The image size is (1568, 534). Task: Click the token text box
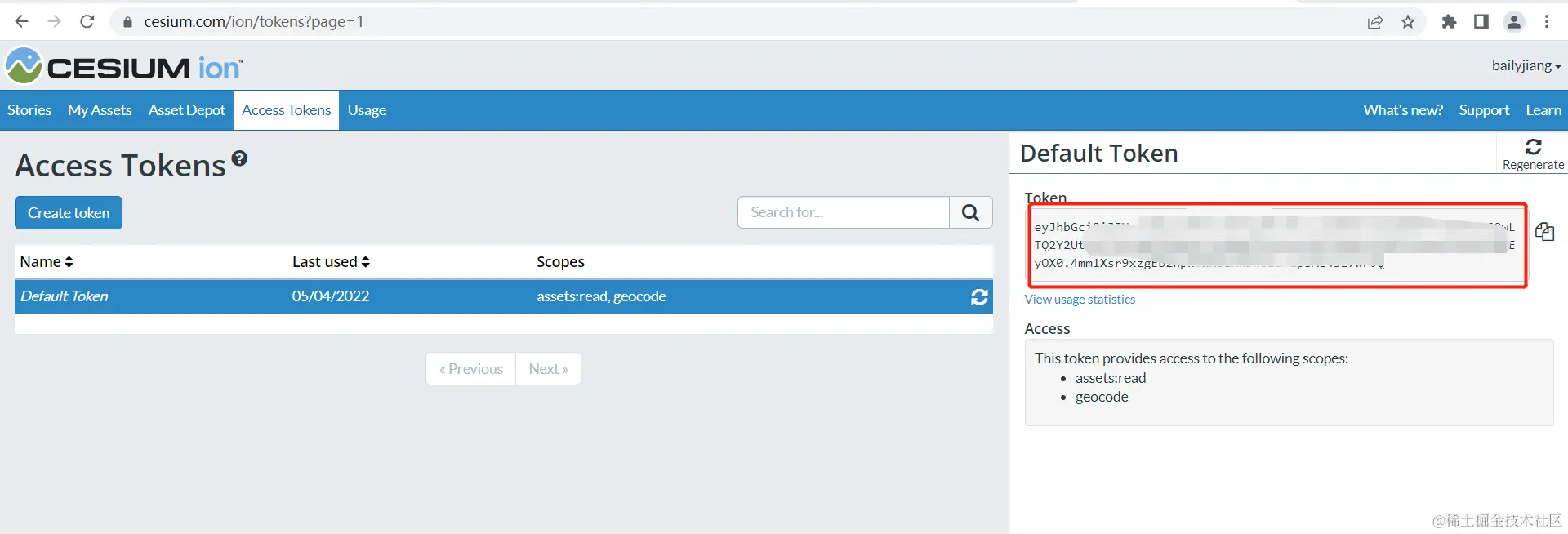click(x=1275, y=245)
